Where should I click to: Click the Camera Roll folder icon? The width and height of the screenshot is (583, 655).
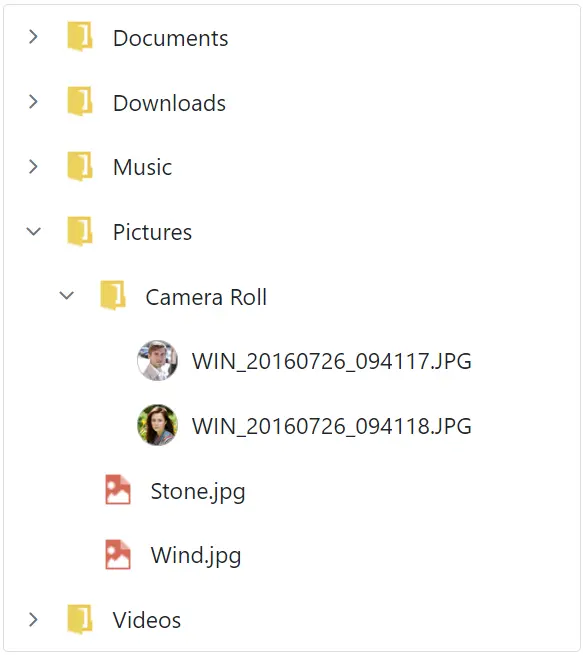[x=113, y=295]
